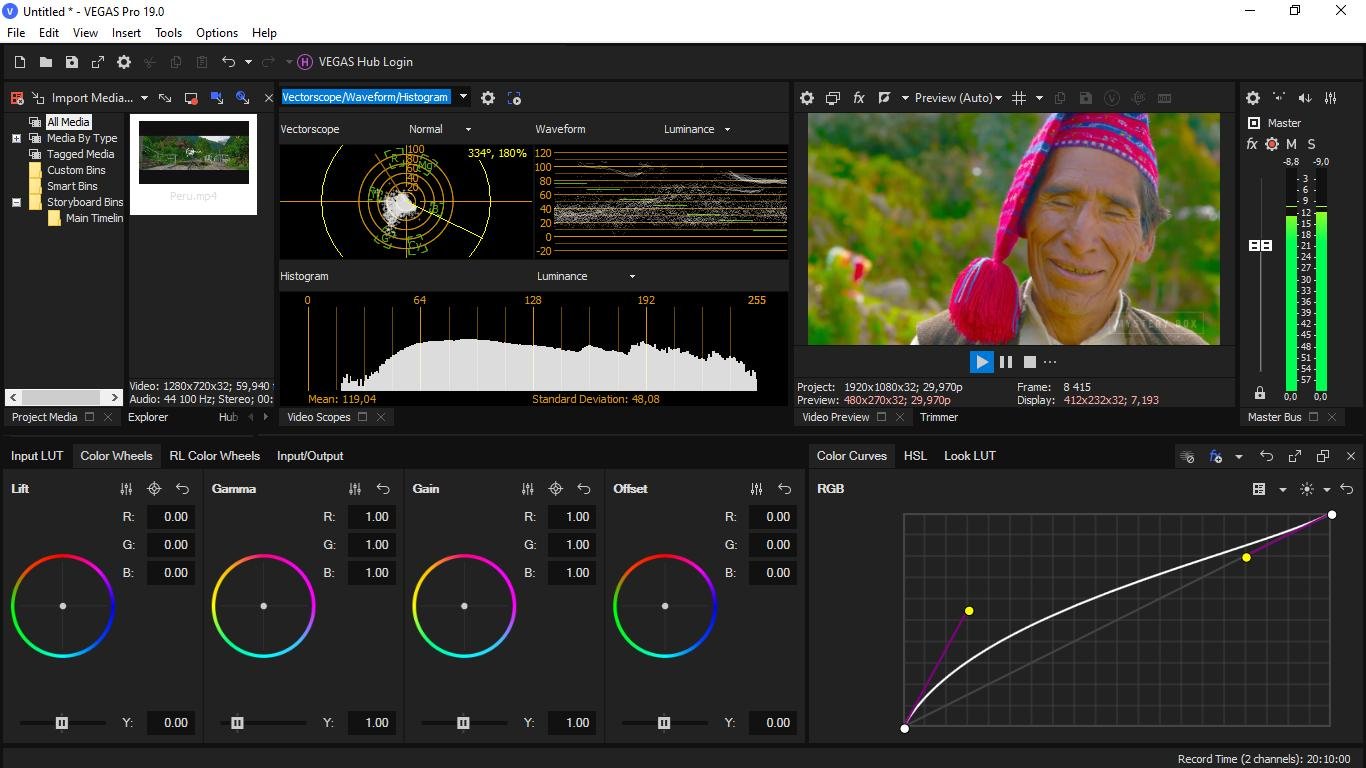This screenshot has width=1366, height=768.
Task: Open the Preview (Auto) quality dropdown
Action: 958,98
